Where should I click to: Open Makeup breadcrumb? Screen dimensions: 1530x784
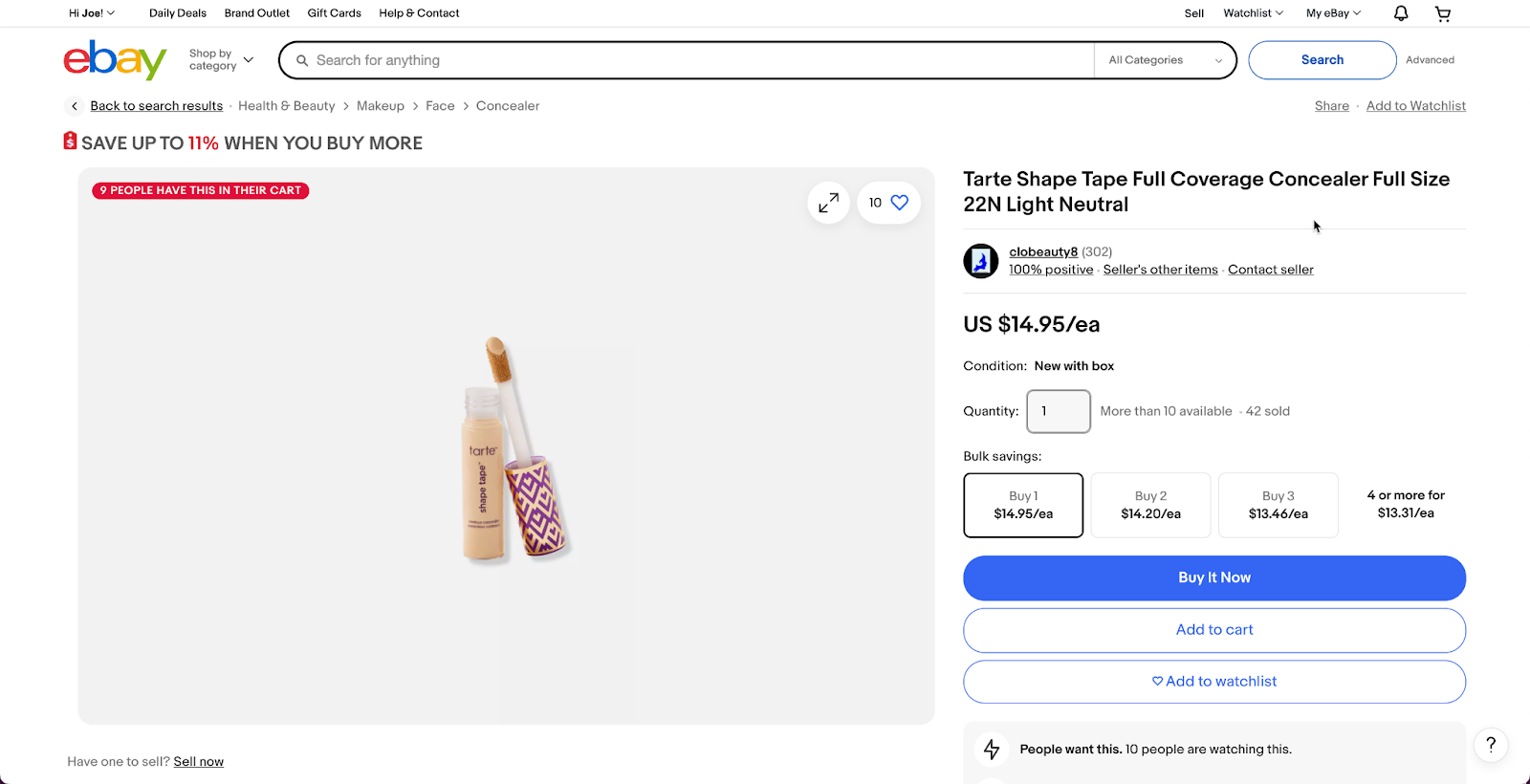click(x=381, y=106)
